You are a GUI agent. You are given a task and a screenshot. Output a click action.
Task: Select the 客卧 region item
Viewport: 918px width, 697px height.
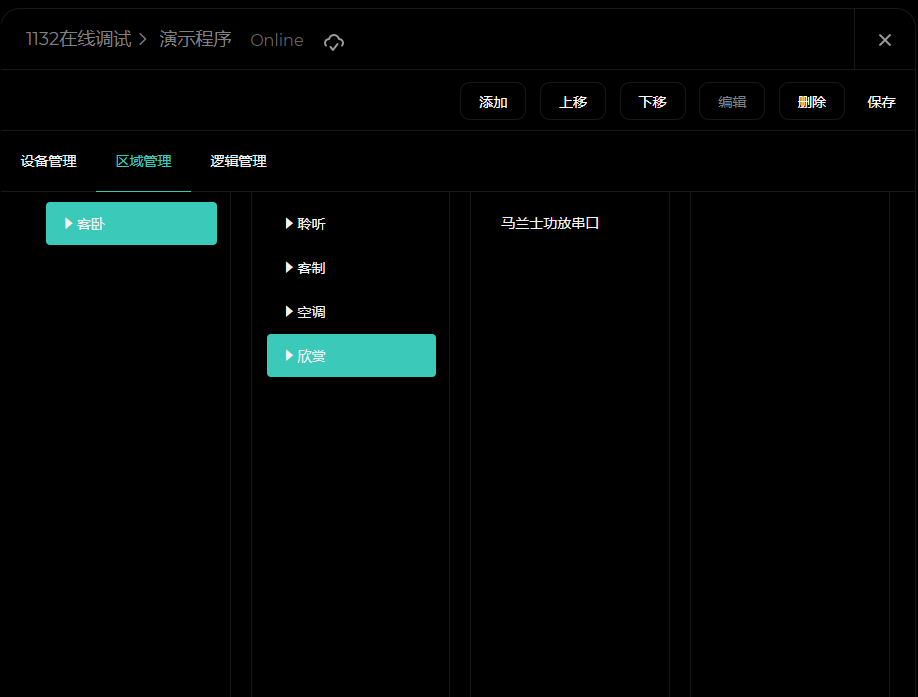pos(131,224)
